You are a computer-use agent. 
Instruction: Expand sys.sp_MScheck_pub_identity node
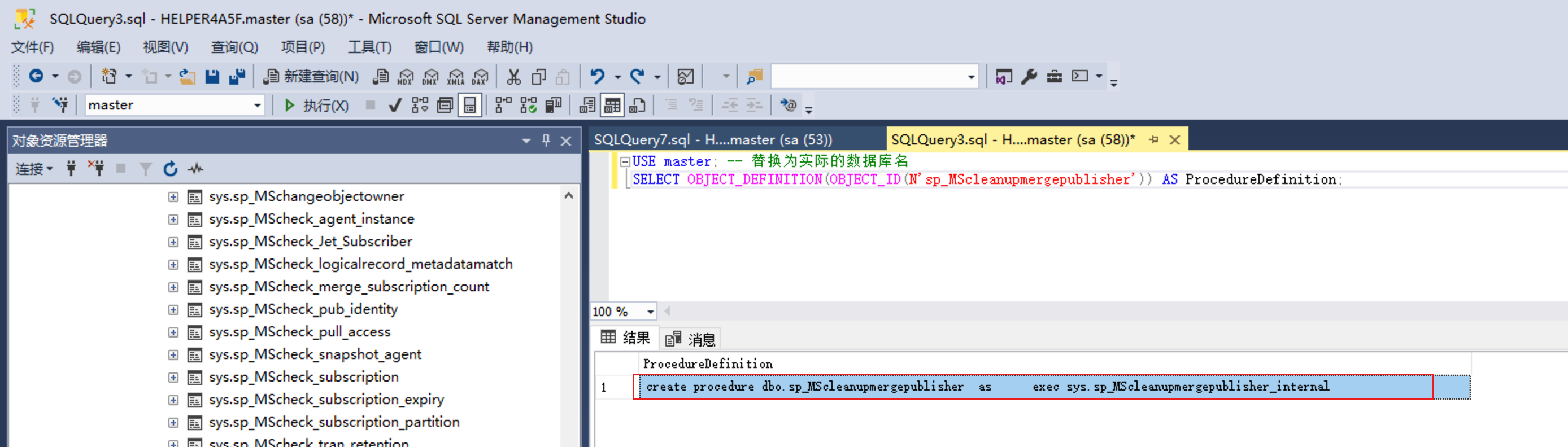[x=173, y=310]
